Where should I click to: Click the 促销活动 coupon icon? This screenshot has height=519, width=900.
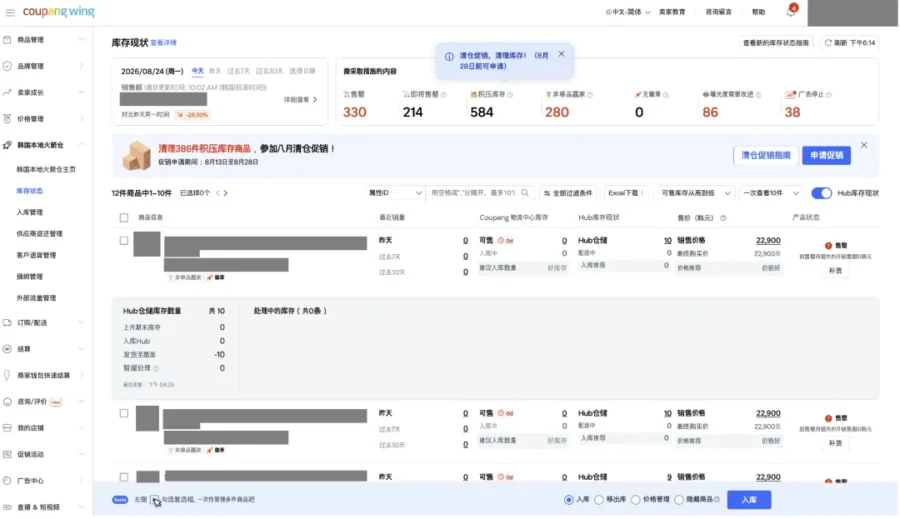click(x=7, y=455)
